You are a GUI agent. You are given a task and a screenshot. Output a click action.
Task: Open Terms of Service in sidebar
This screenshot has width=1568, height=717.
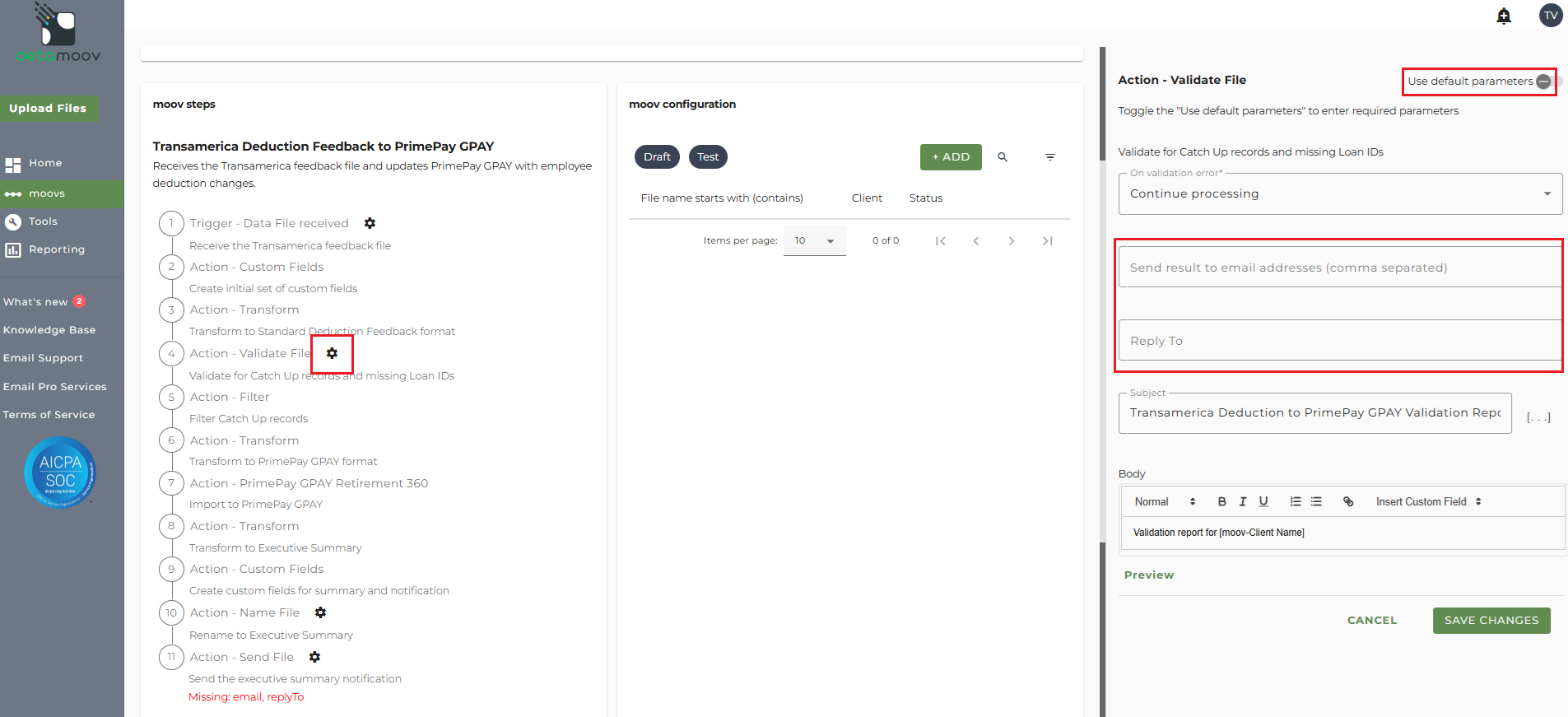(49, 415)
